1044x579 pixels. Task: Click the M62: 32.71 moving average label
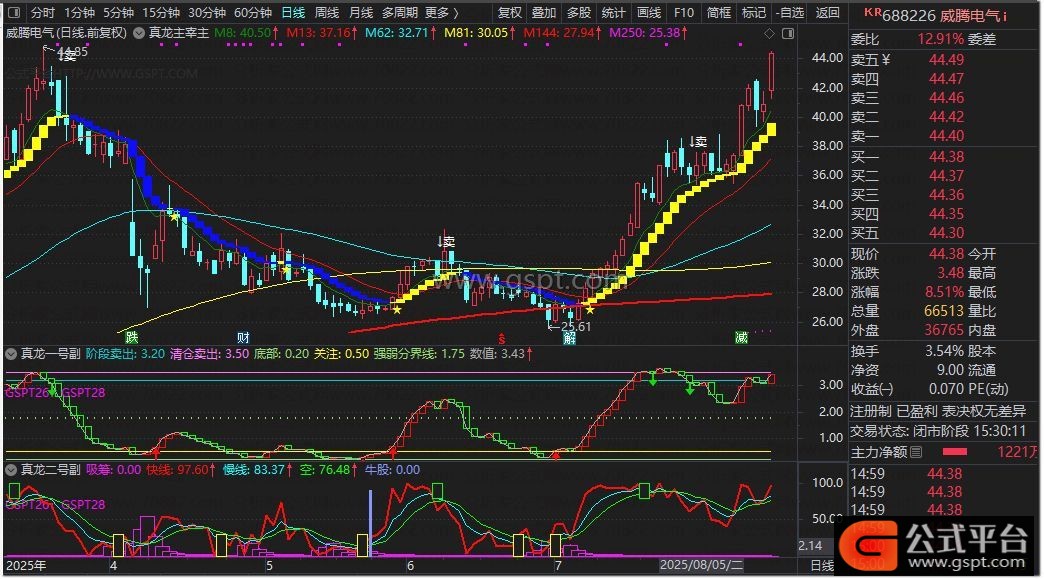coord(401,33)
